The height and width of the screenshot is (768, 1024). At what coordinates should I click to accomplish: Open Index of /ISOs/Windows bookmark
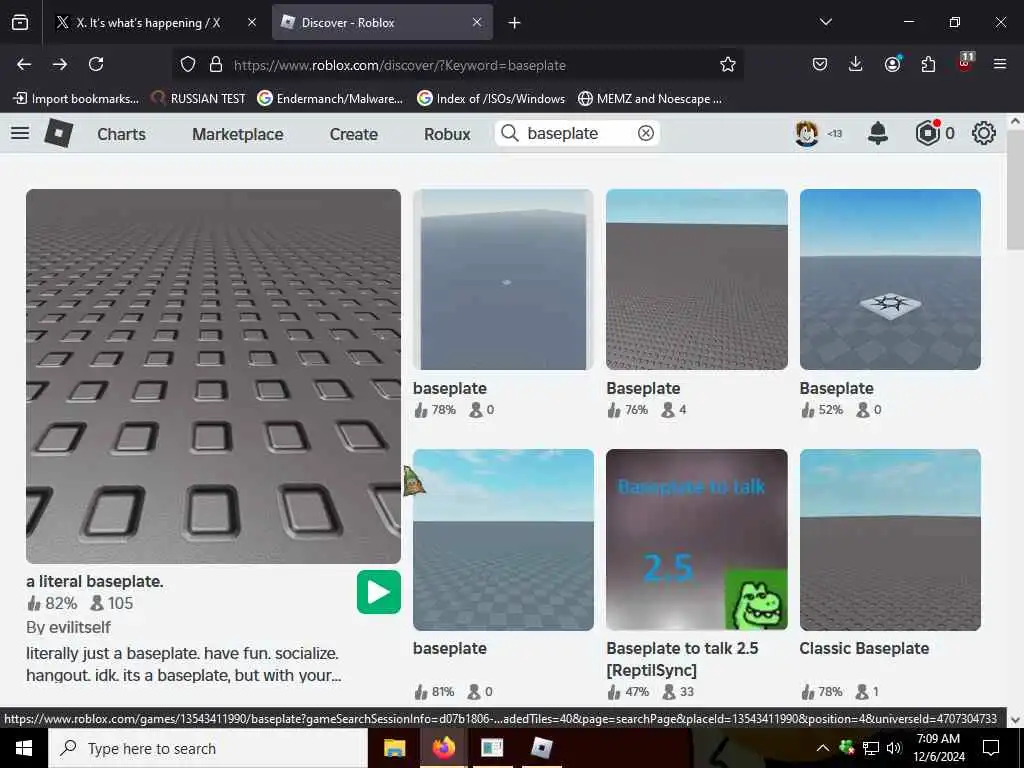(x=491, y=99)
